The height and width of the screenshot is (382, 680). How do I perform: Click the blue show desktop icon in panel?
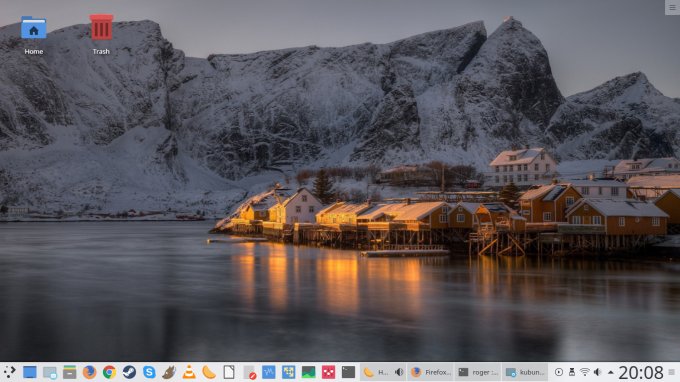(x=29, y=372)
